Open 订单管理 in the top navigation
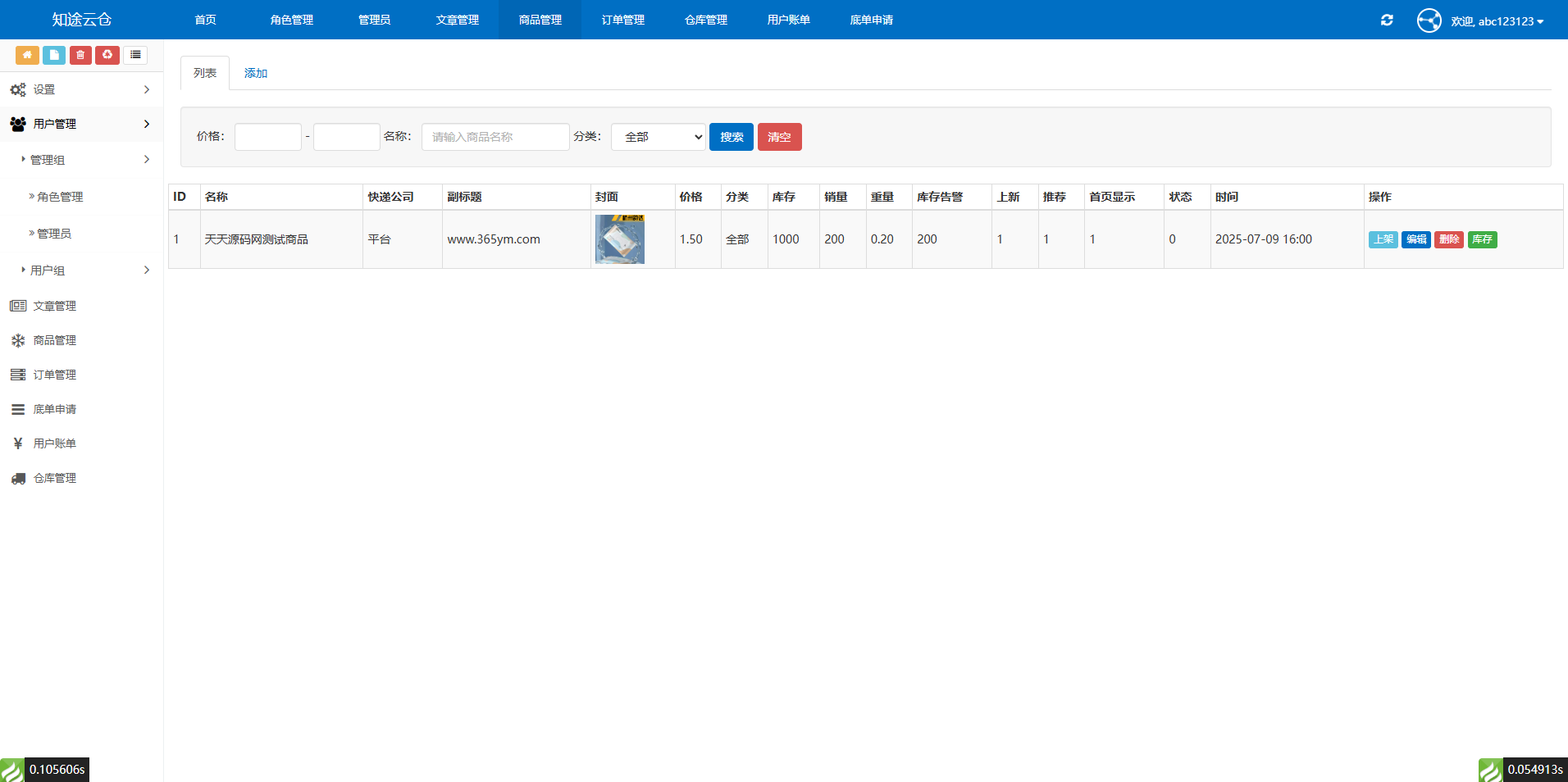The image size is (1568, 782). point(622,20)
